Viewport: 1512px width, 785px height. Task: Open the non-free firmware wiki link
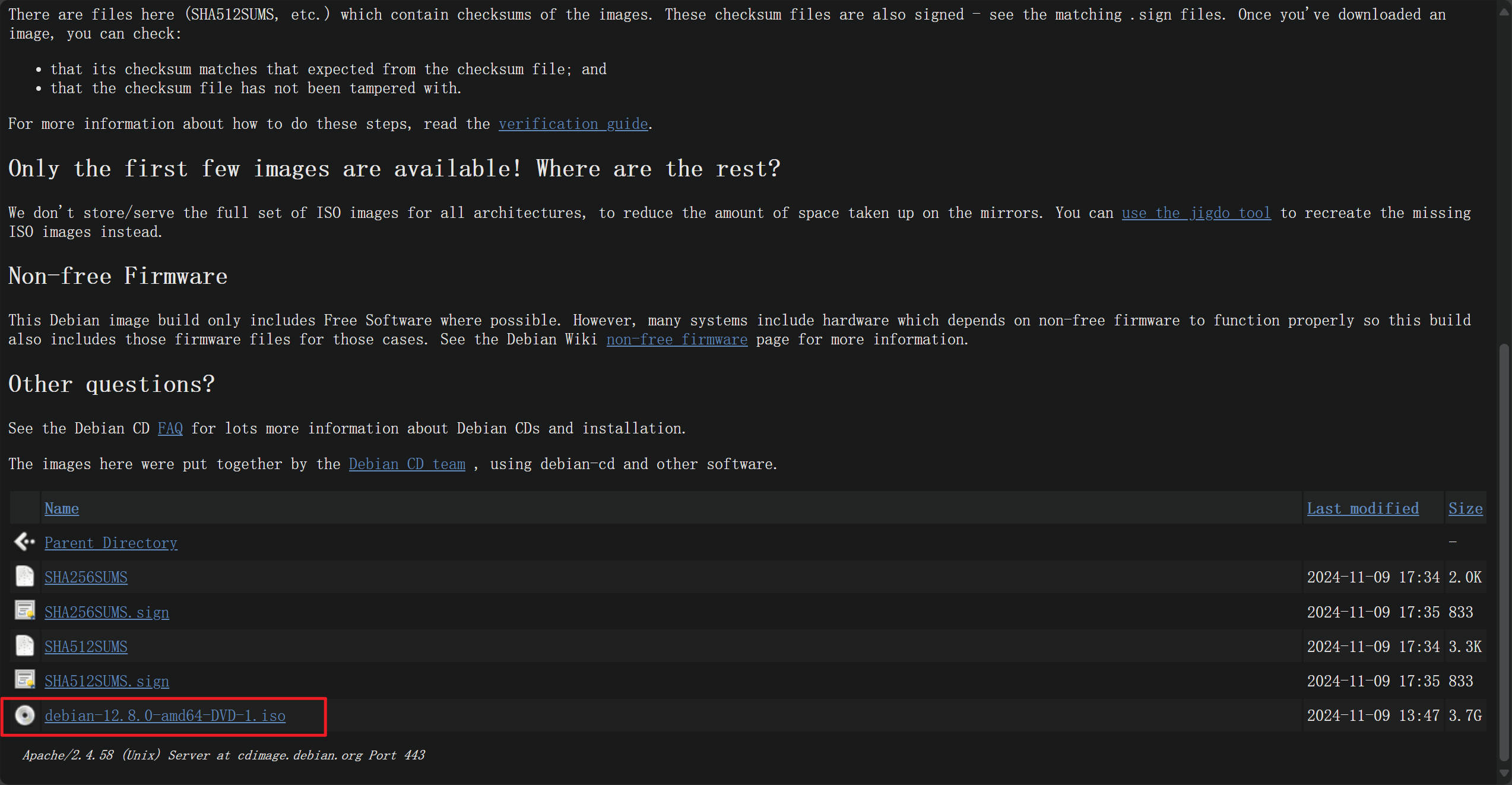click(677, 339)
